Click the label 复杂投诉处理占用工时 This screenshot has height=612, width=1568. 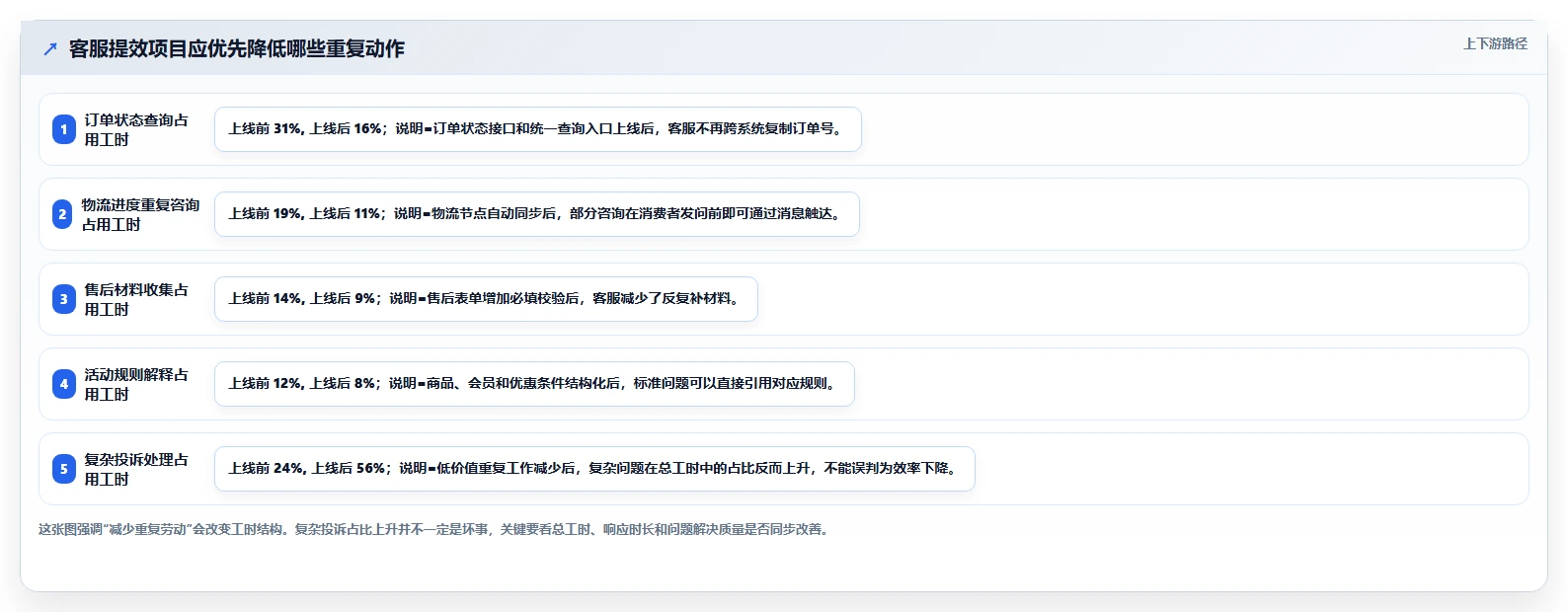(x=136, y=469)
